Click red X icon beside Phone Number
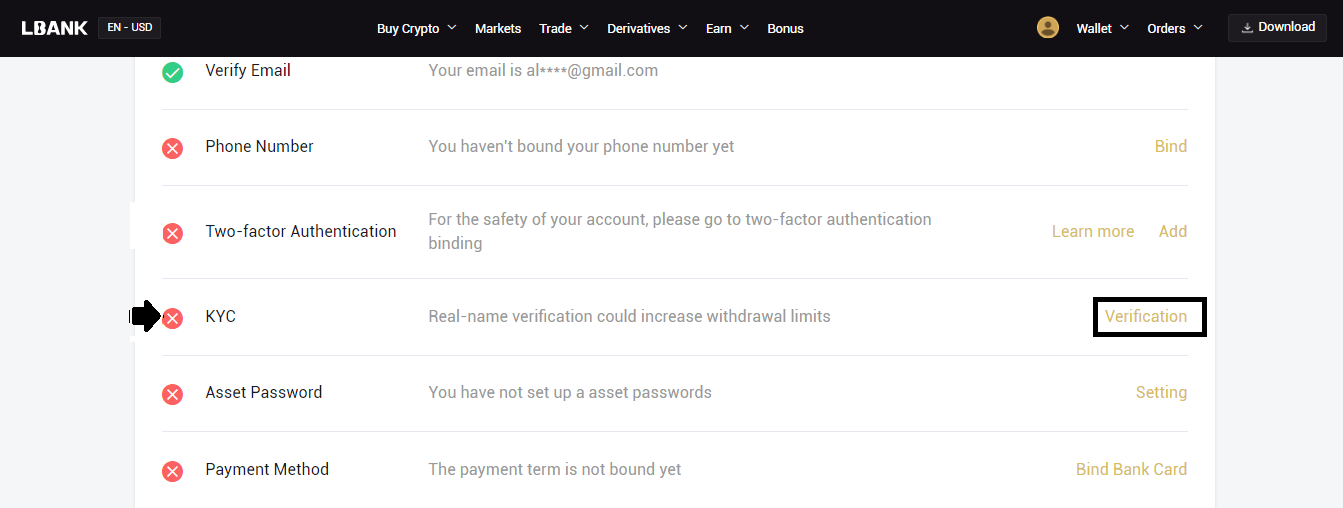 click(173, 148)
